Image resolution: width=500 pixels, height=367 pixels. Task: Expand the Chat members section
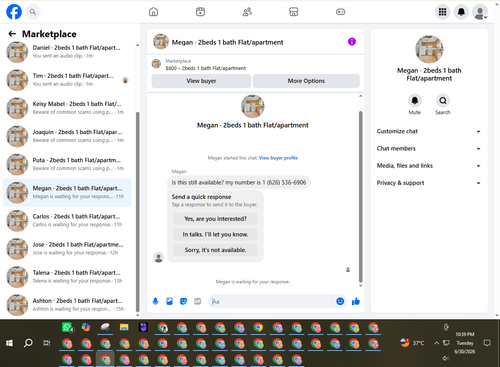429,148
